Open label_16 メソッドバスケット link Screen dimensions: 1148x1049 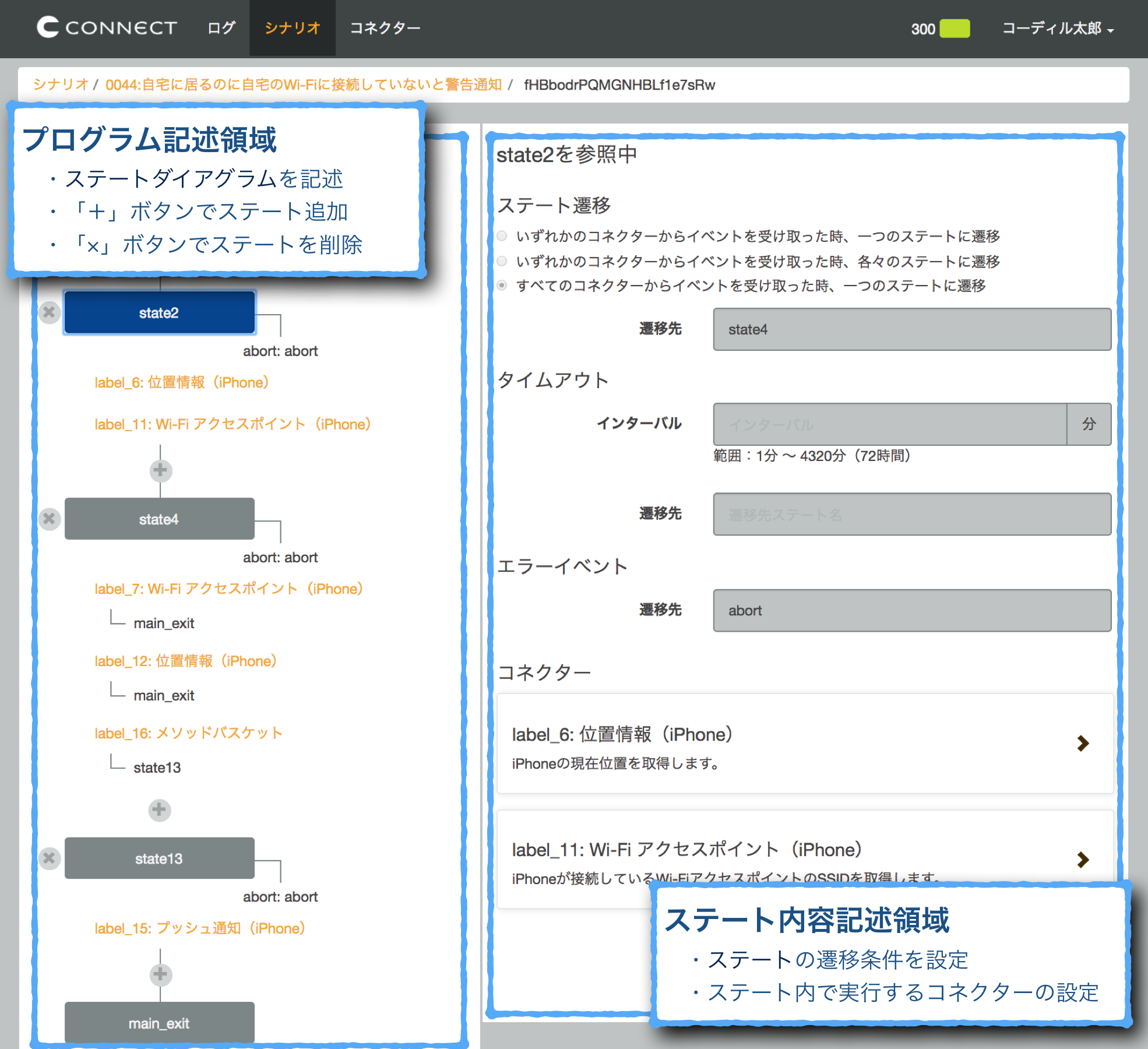(188, 733)
